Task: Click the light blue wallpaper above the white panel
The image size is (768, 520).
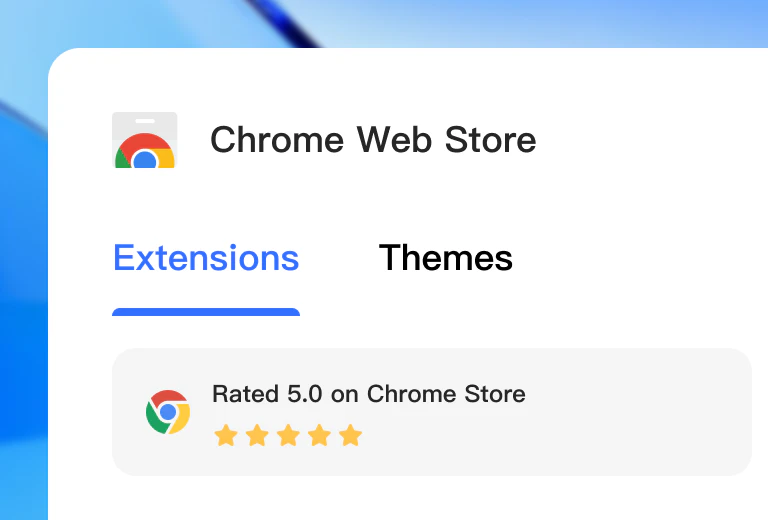Action: click(500, 22)
